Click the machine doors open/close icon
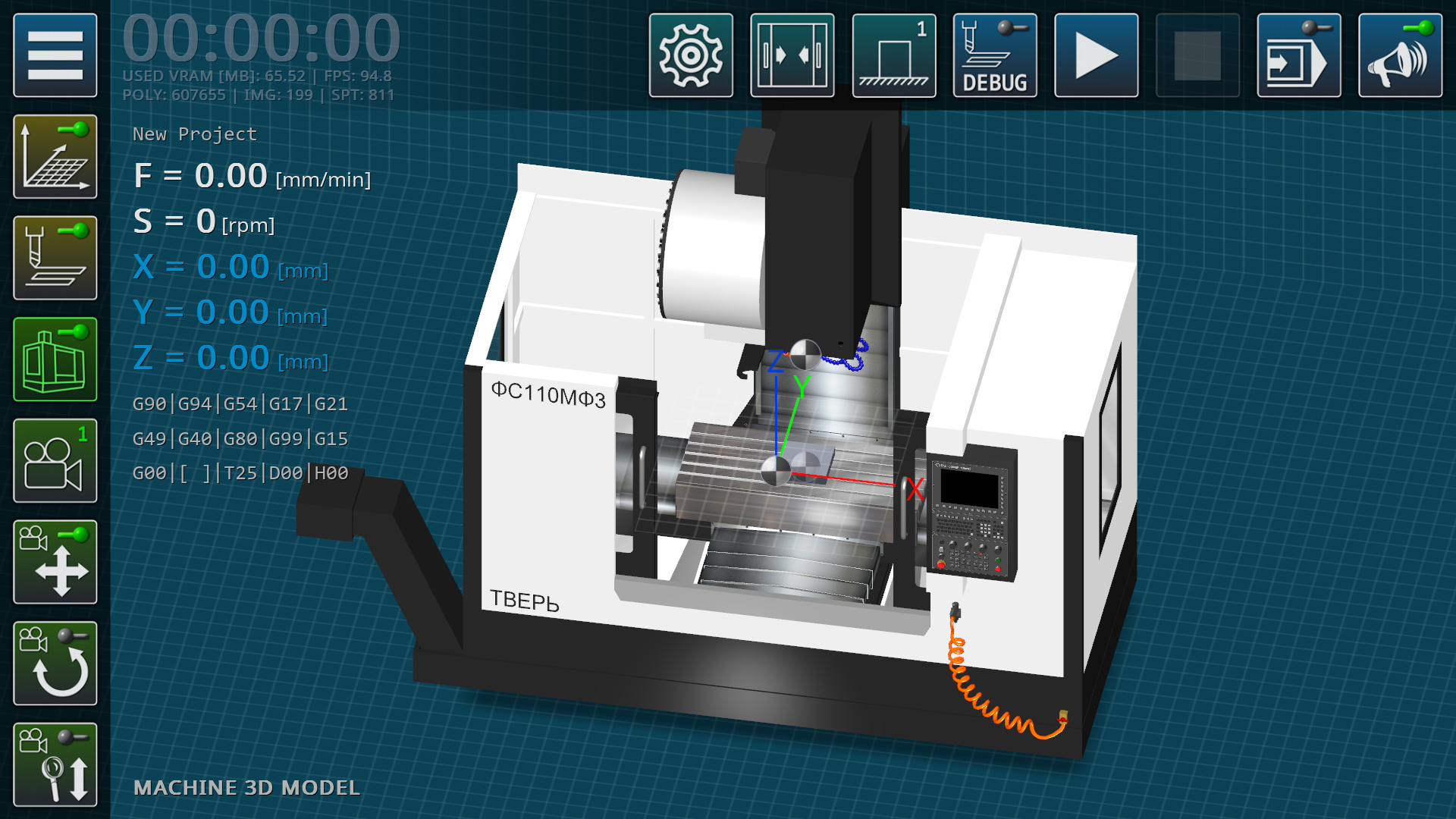 [x=792, y=55]
